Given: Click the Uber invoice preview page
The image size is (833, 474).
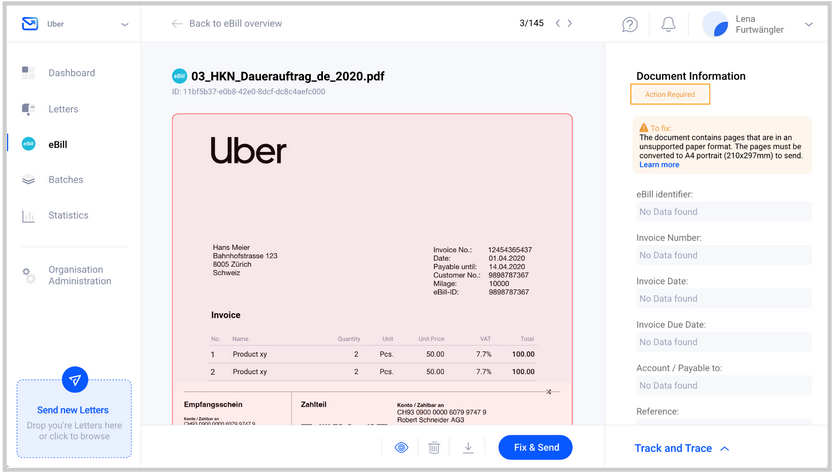Looking at the screenshot, I should pos(372,269).
